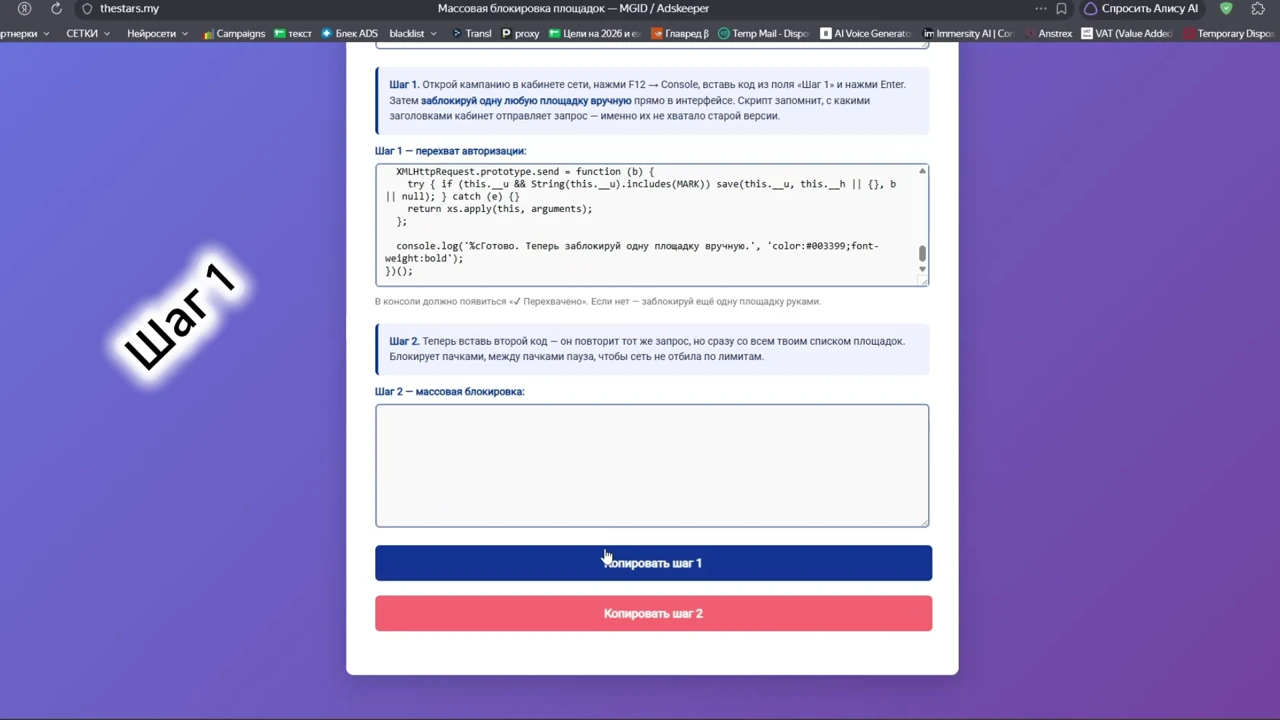The height and width of the screenshot is (720, 1280).
Task: Open the extensions puzzle icon
Action: (1258, 9)
